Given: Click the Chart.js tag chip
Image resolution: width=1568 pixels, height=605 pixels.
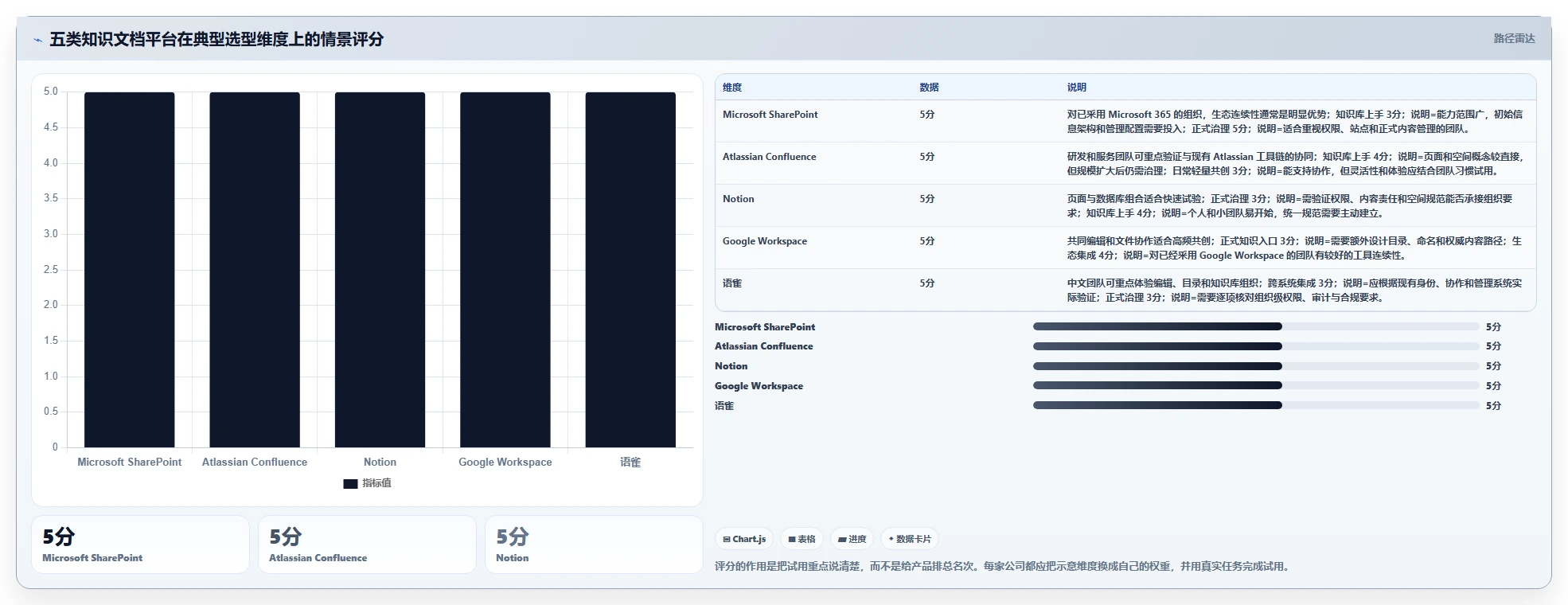Looking at the screenshot, I should pyautogui.click(x=744, y=539).
